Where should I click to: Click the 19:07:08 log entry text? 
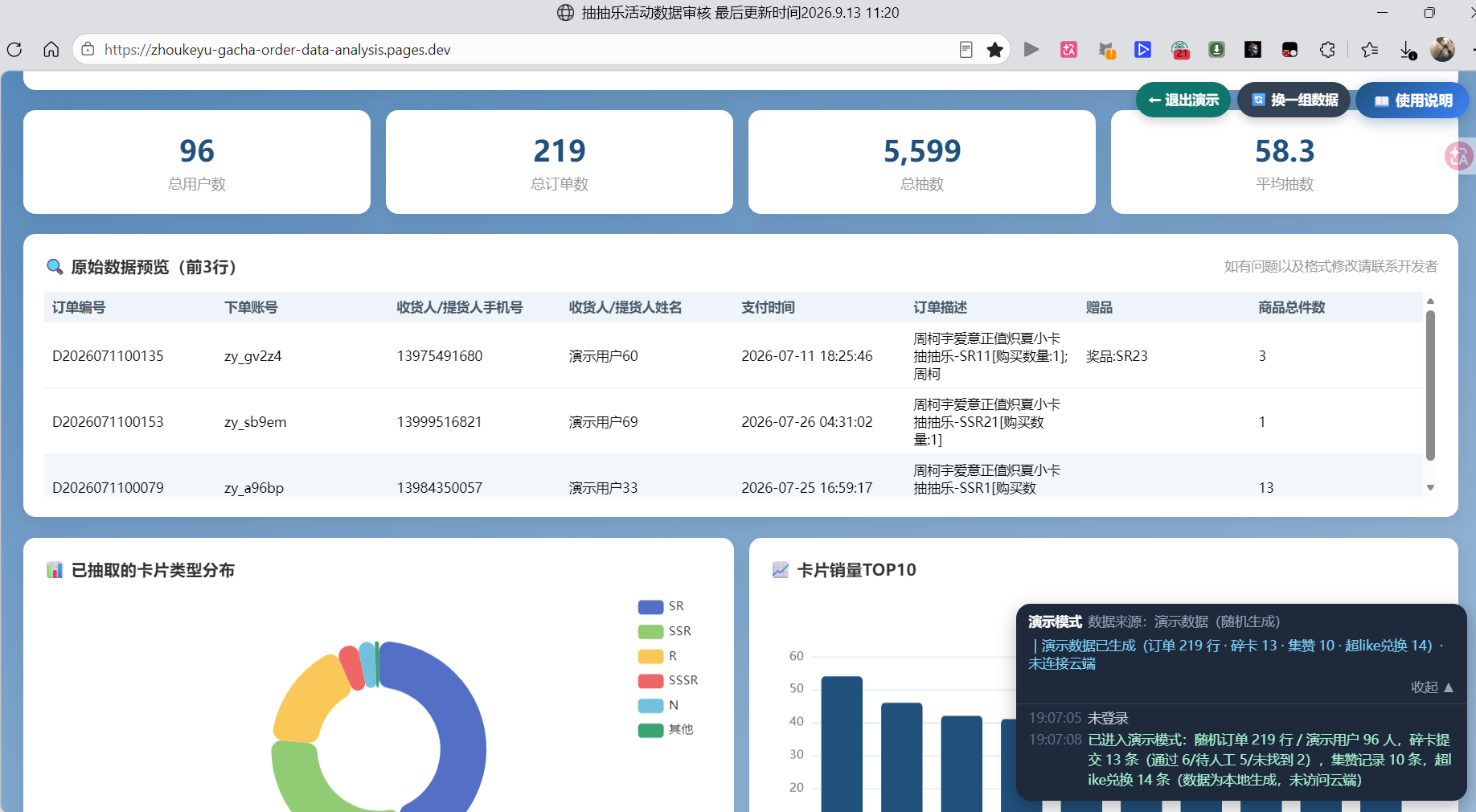(x=1269, y=760)
